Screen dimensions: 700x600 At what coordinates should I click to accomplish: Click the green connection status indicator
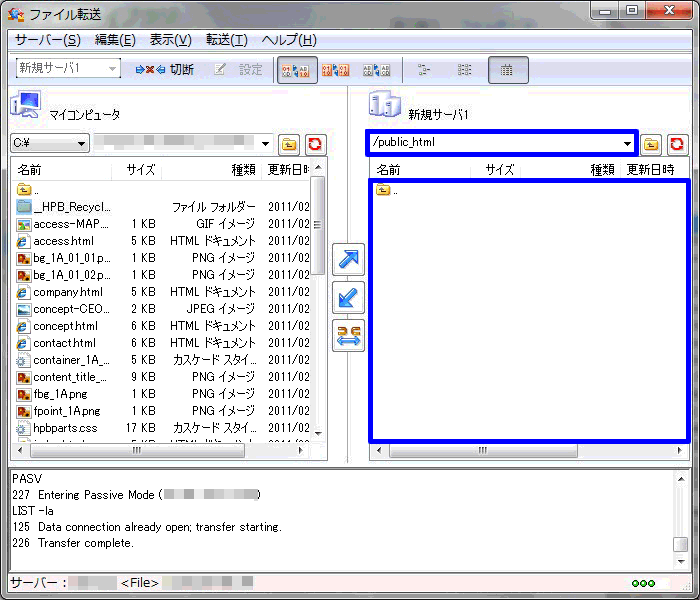[x=643, y=583]
